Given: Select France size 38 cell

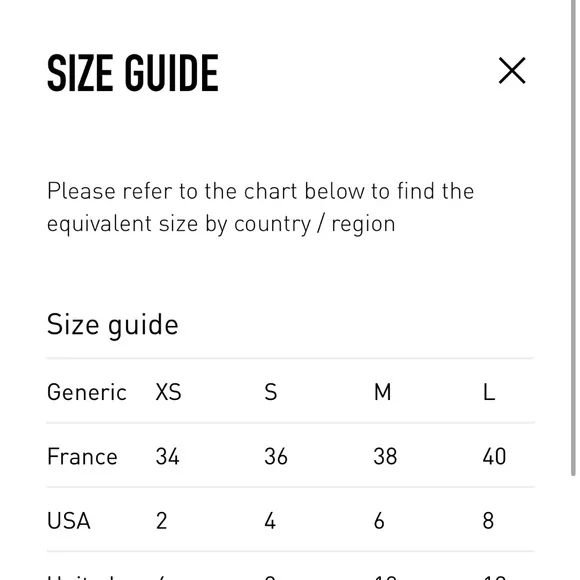Looking at the screenshot, I should [385, 456].
